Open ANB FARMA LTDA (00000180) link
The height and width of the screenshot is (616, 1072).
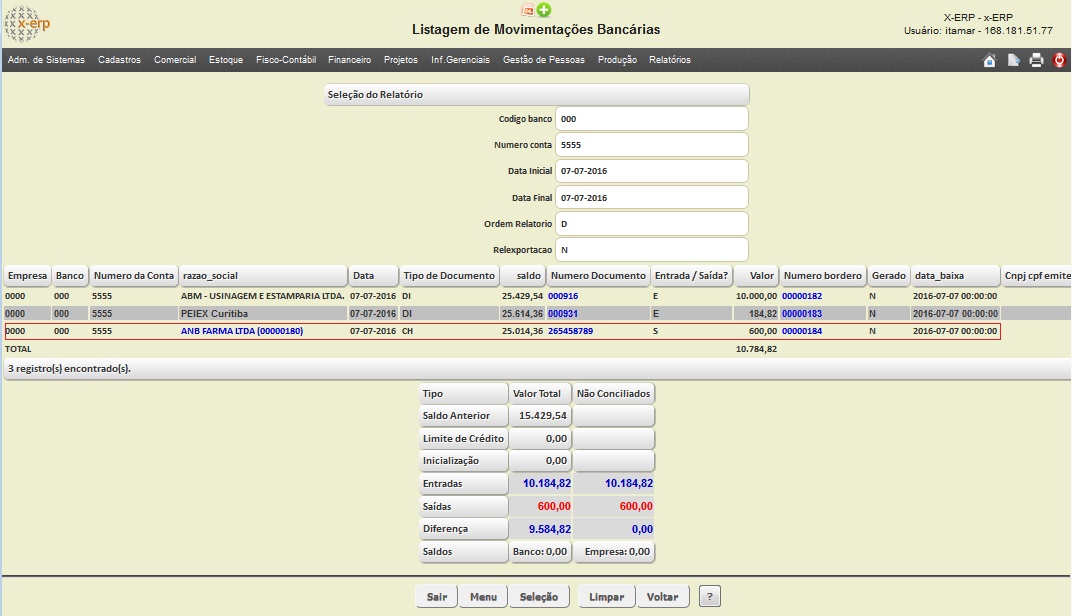(242, 331)
